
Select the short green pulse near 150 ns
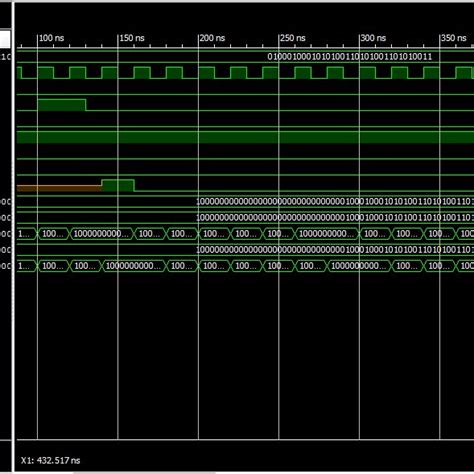[x=118, y=186]
